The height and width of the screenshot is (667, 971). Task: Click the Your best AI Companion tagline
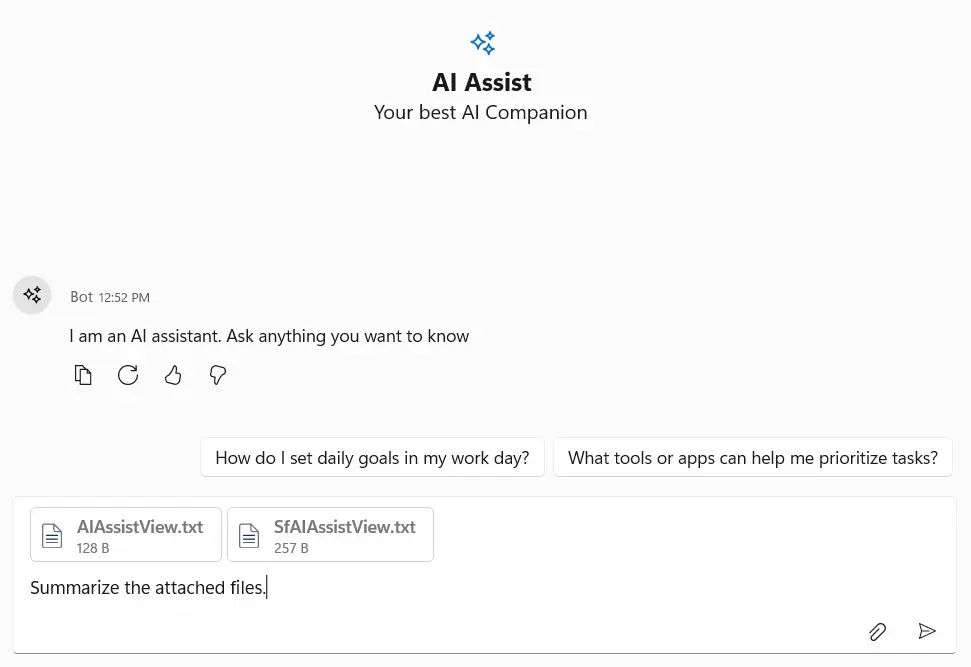481,112
